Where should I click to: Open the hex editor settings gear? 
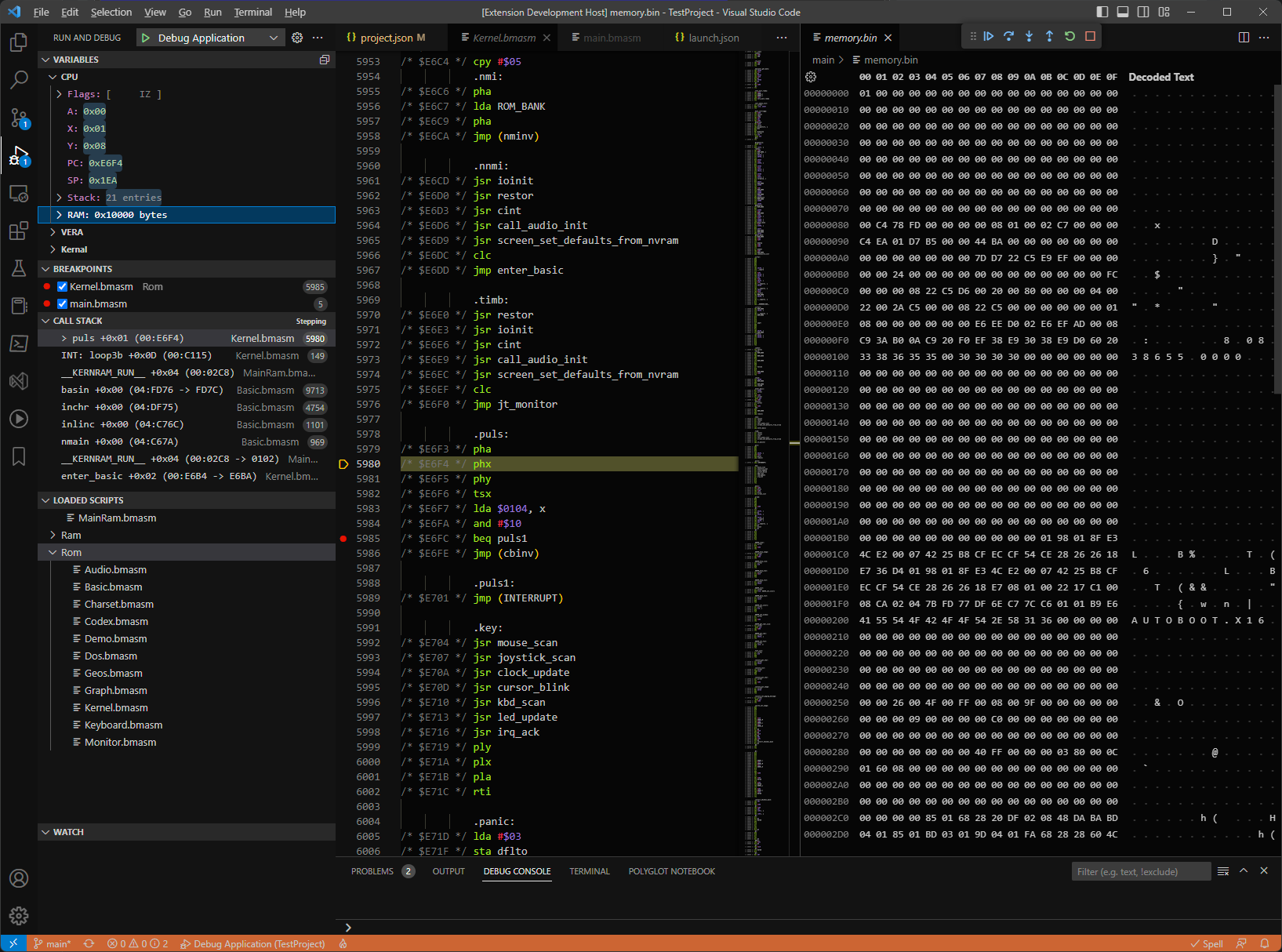point(810,76)
